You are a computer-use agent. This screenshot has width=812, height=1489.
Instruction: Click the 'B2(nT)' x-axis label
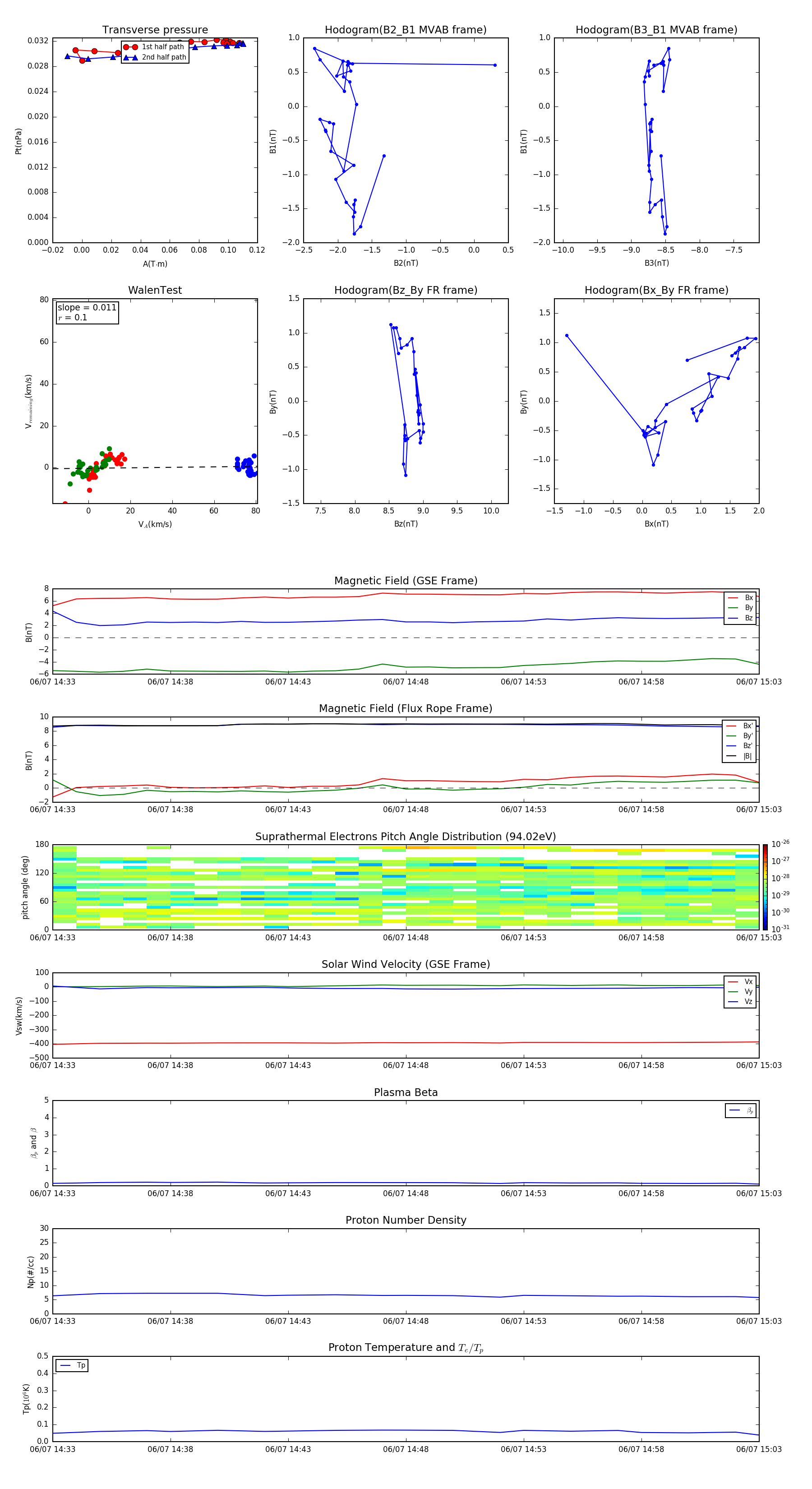pyautogui.click(x=406, y=263)
